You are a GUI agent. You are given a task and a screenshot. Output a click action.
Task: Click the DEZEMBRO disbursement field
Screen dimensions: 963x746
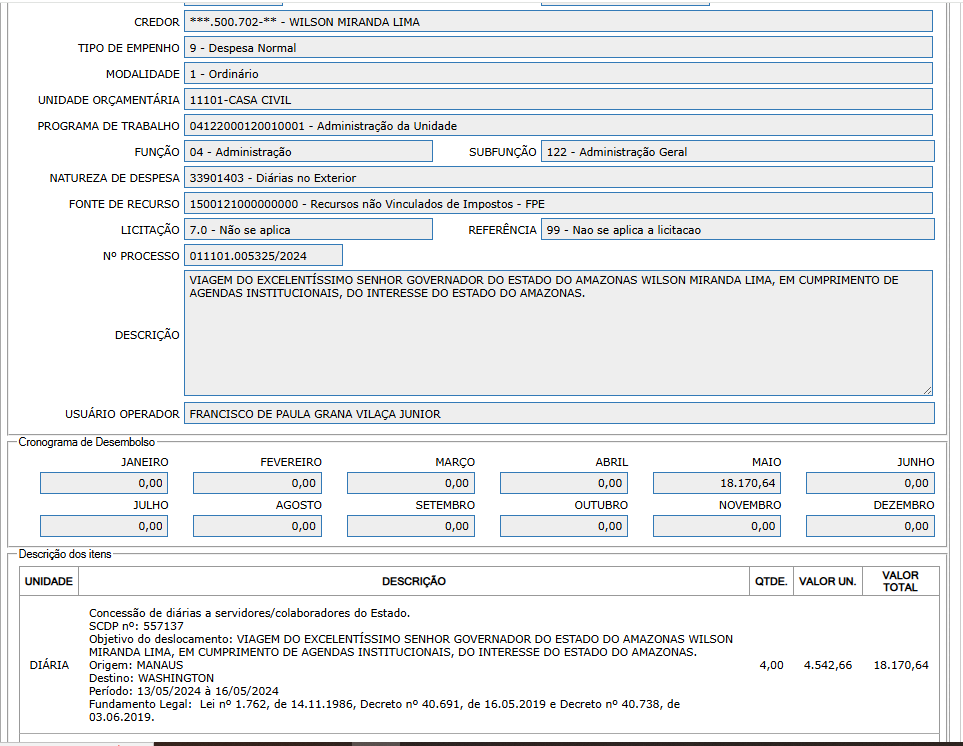[870, 526]
